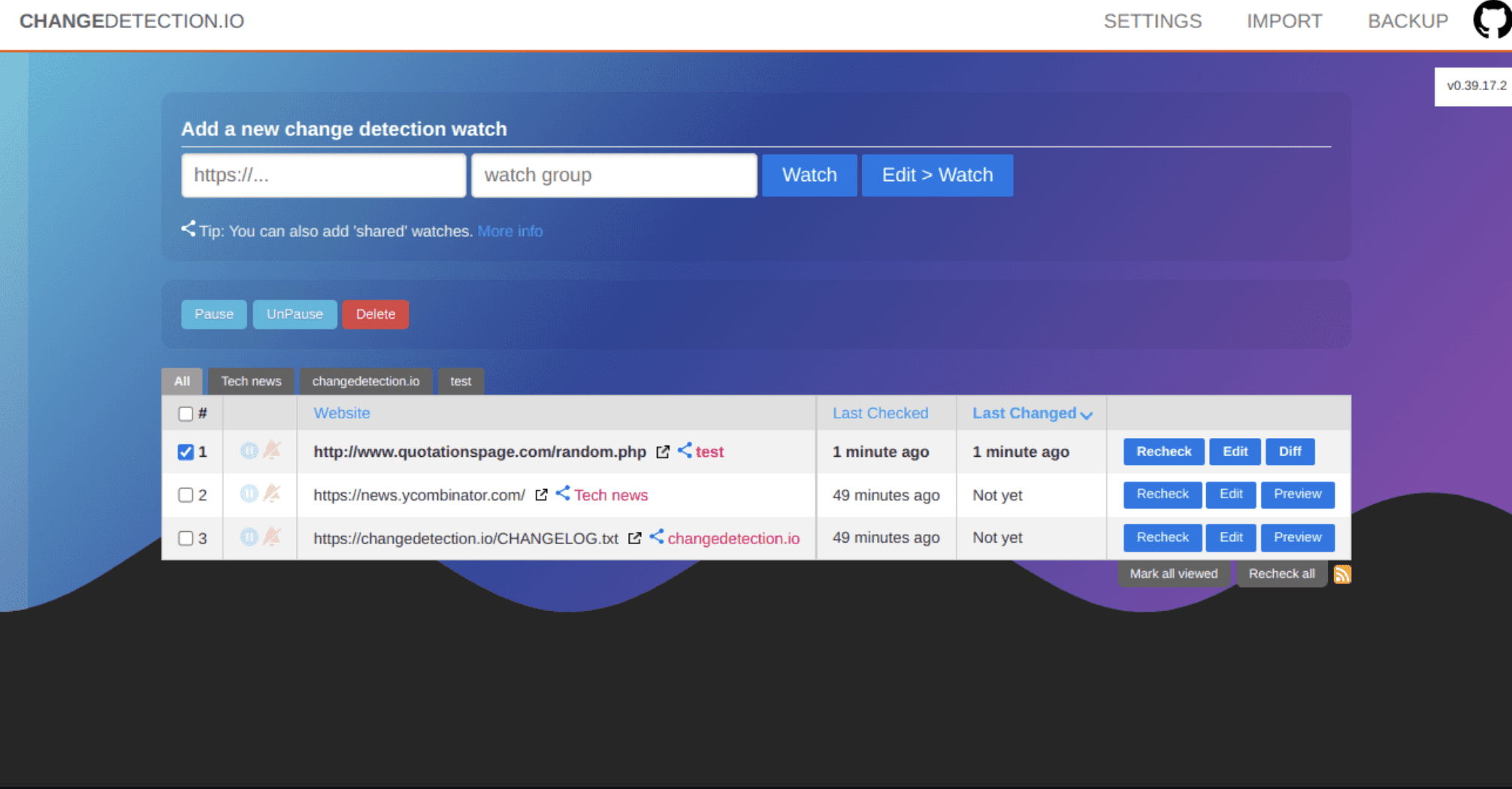Preview the news.ycombinator.com watch
This screenshot has width=1512, height=789.
coord(1297,494)
